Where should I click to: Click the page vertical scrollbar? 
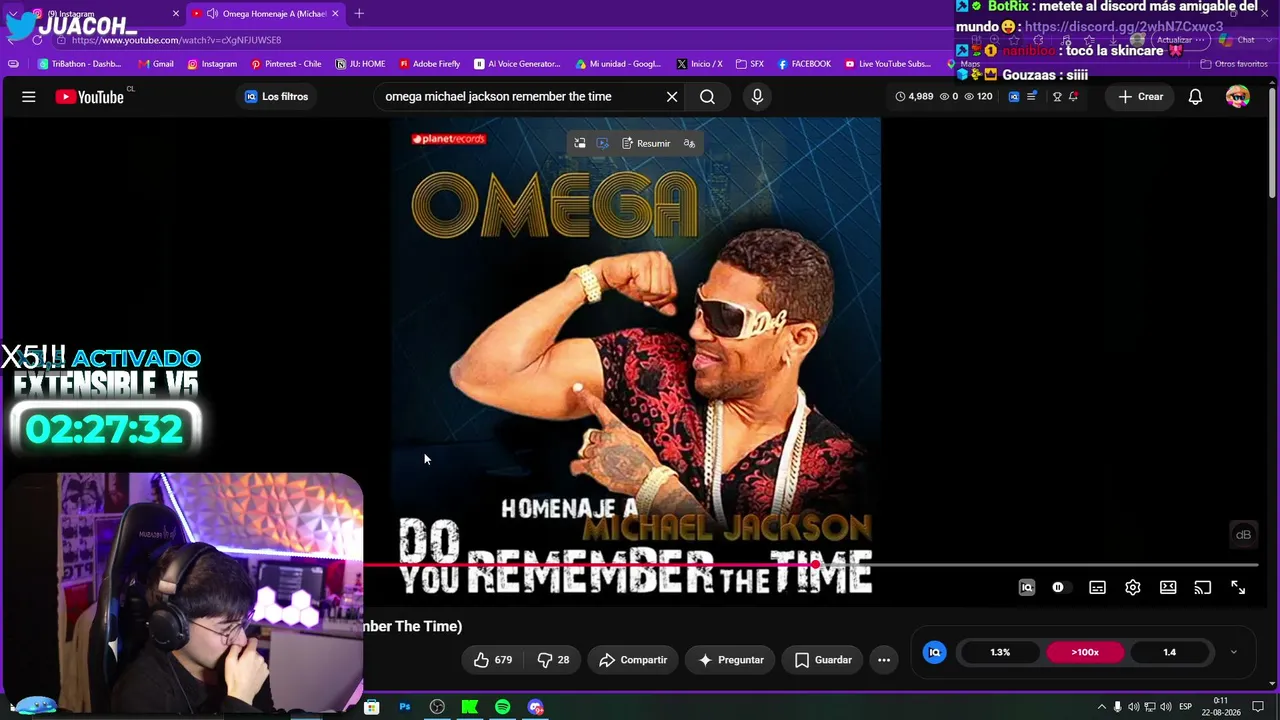tap(1272, 142)
